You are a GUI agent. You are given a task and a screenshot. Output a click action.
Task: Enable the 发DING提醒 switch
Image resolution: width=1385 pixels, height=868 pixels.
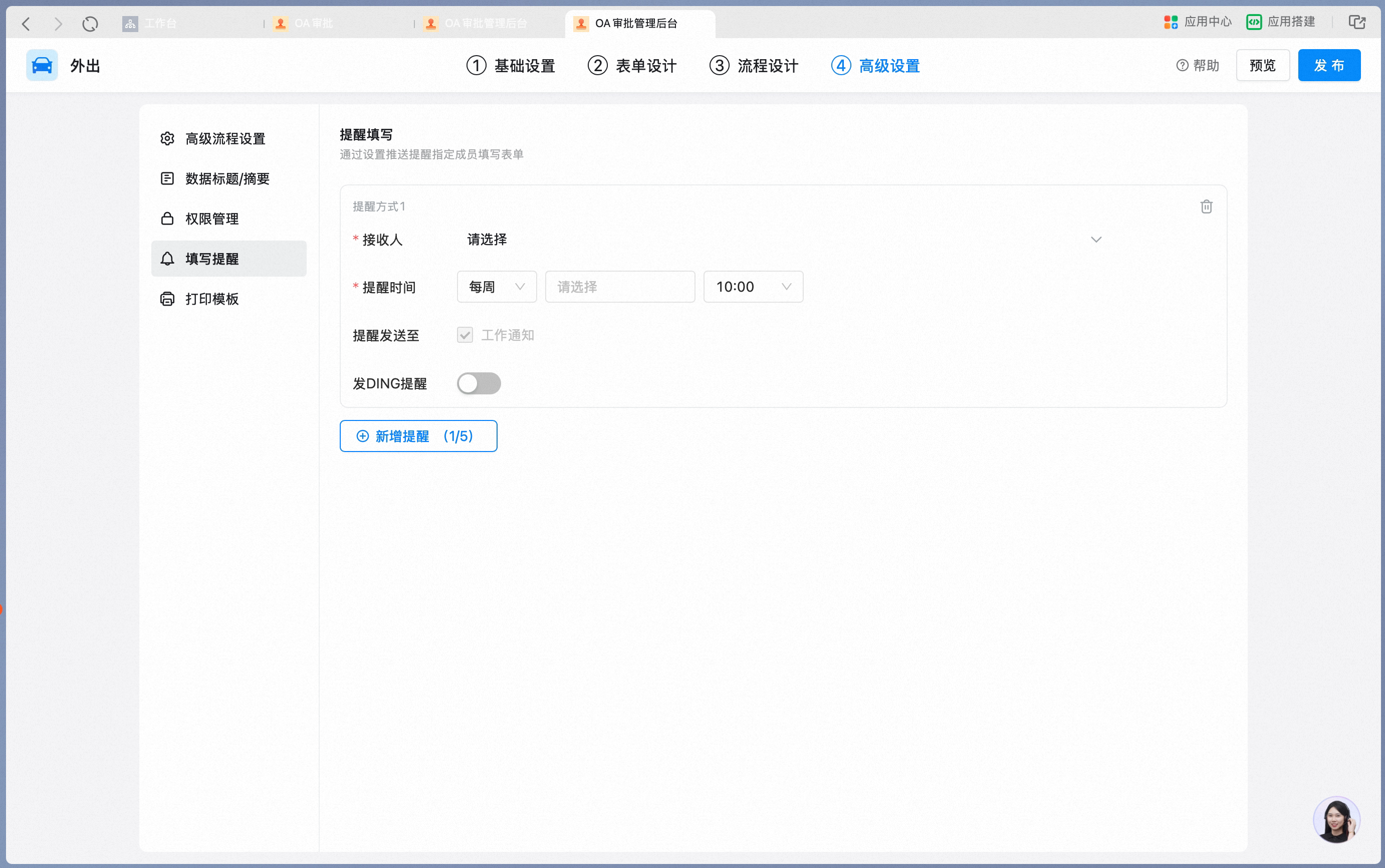coord(479,383)
